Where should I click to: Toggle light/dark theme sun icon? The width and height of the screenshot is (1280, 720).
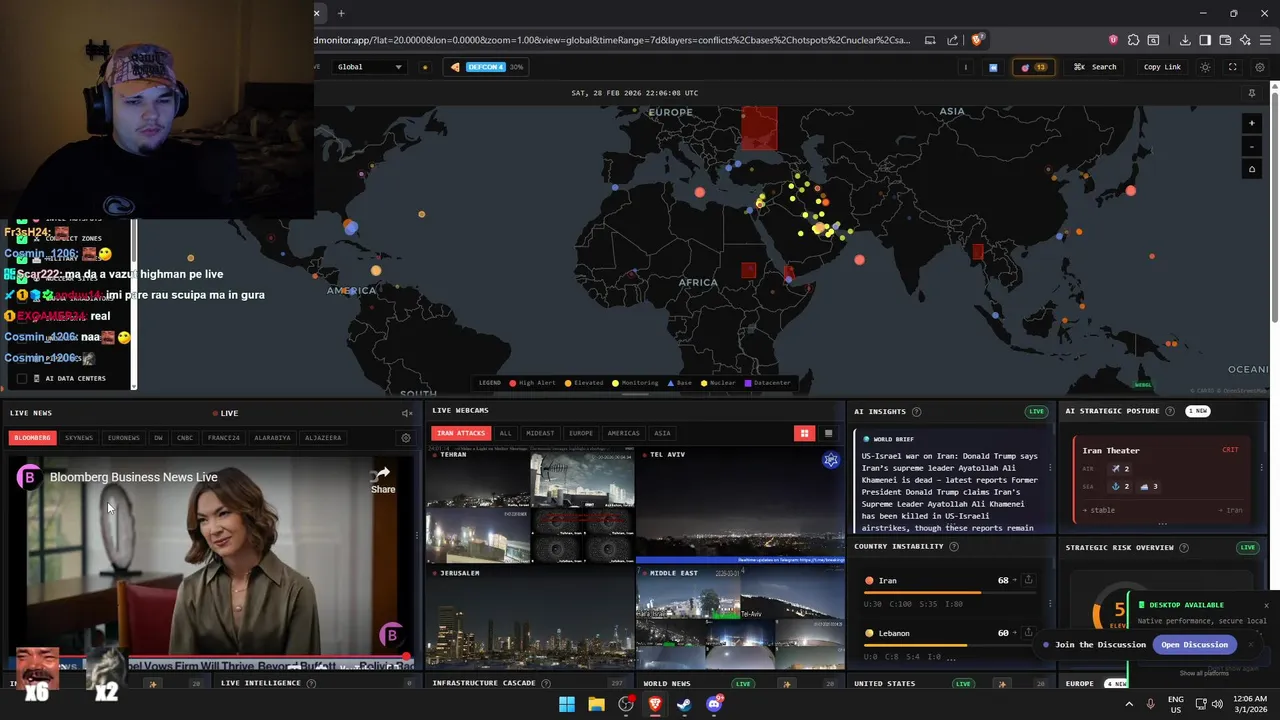[x=1205, y=67]
